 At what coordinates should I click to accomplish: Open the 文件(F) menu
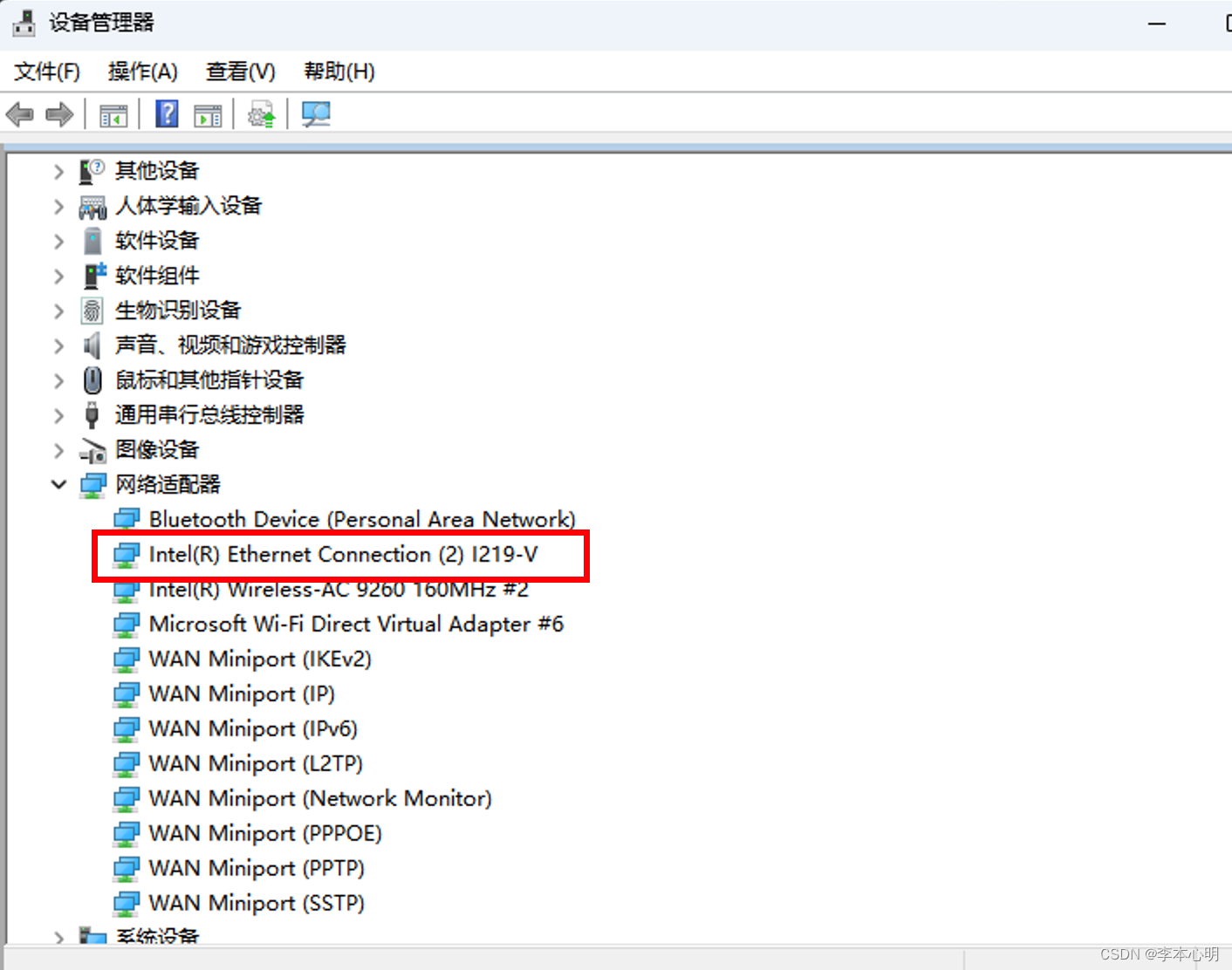click(x=47, y=72)
